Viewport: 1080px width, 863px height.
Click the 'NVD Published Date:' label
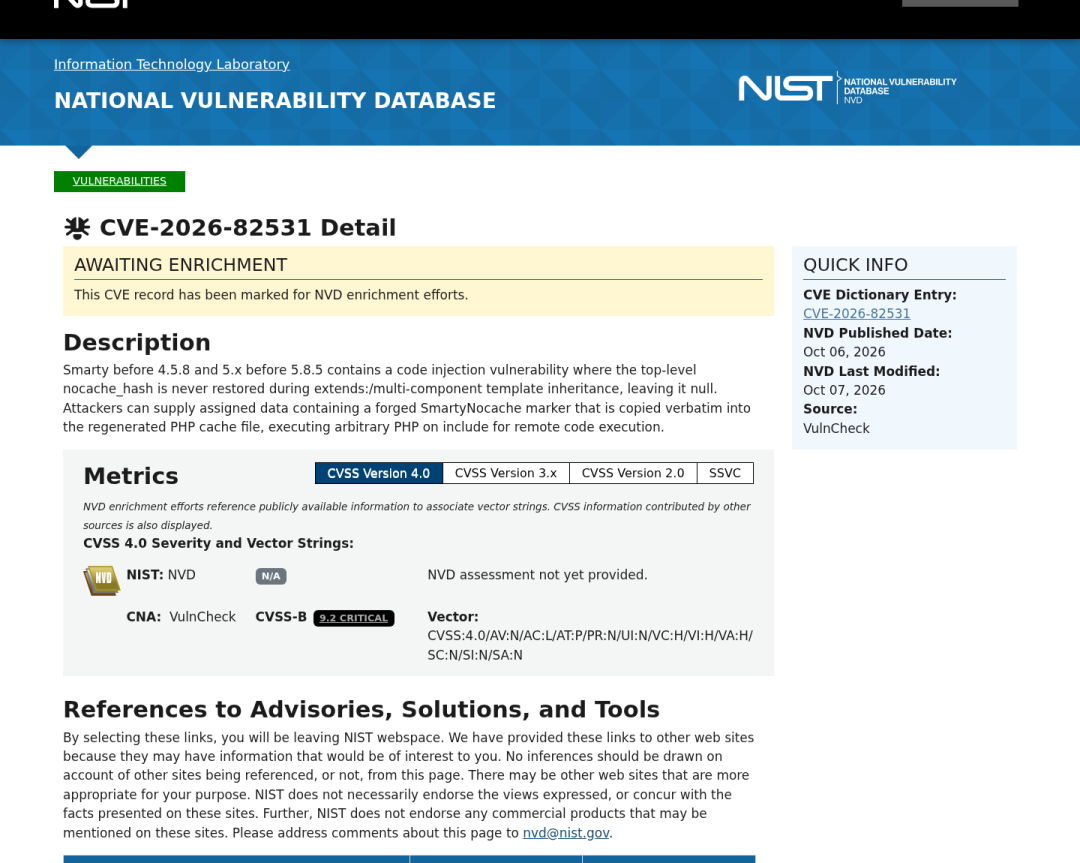[877, 333]
